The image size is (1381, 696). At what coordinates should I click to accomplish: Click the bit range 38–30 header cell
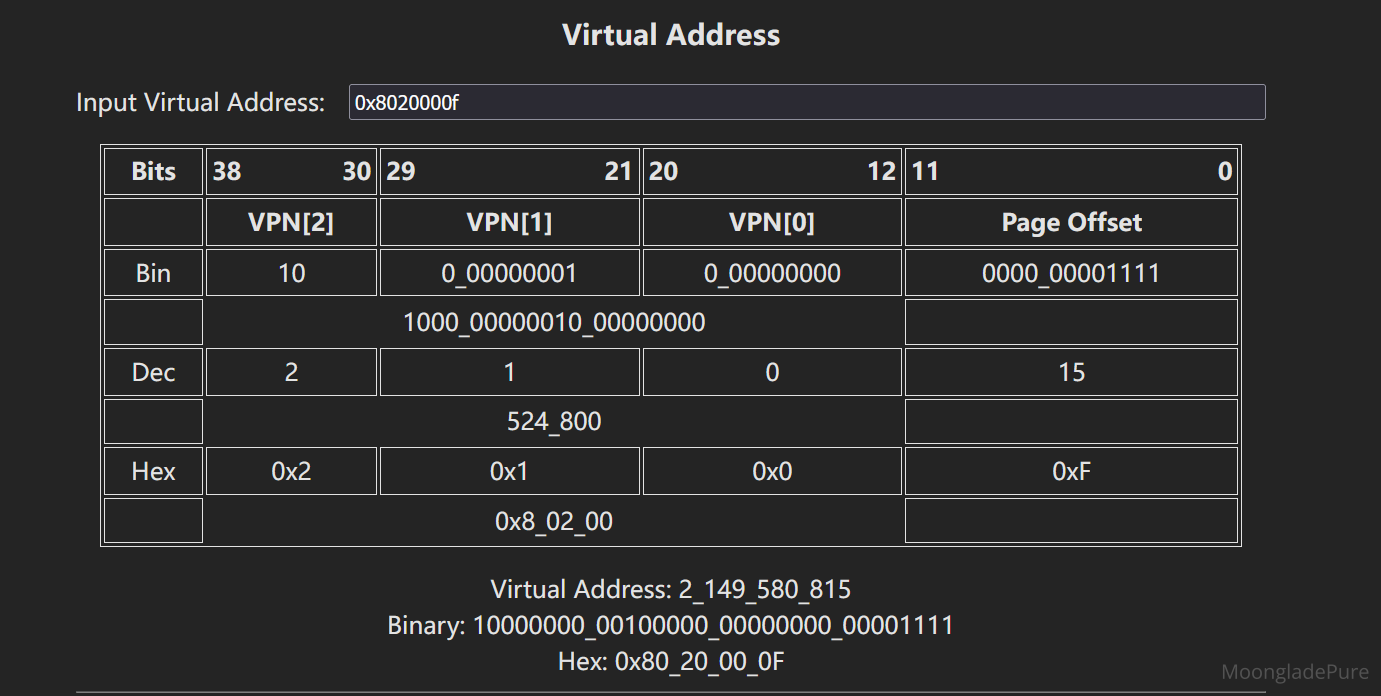pyautogui.click(x=291, y=171)
